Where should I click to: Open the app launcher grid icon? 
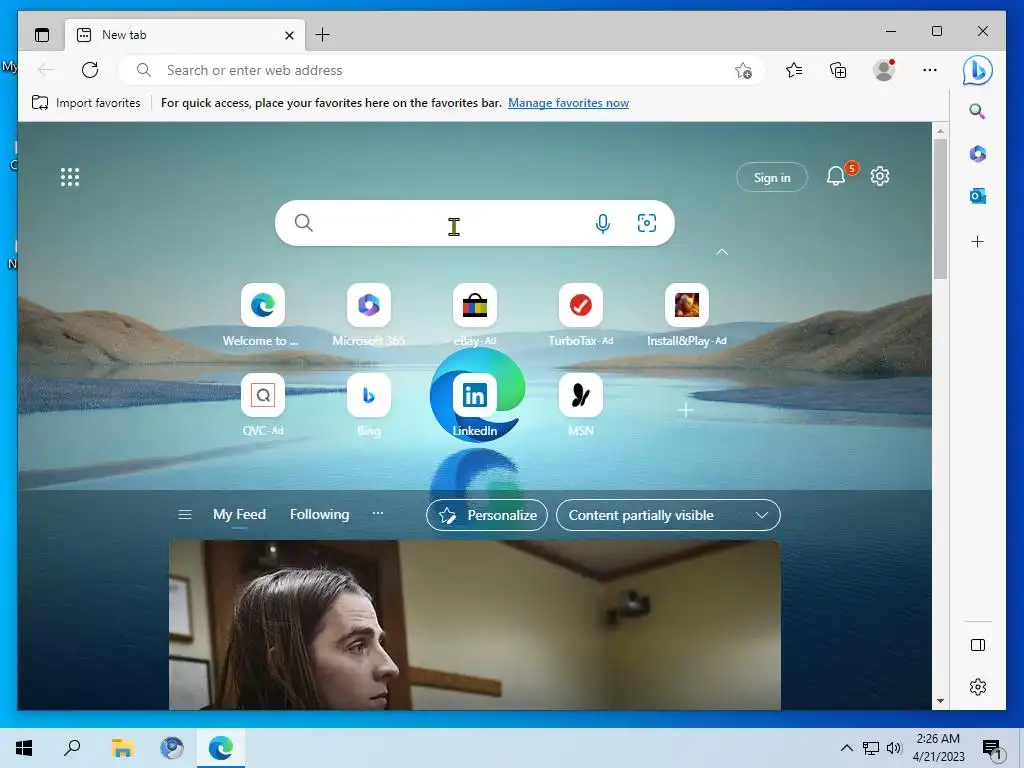pos(70,177)
